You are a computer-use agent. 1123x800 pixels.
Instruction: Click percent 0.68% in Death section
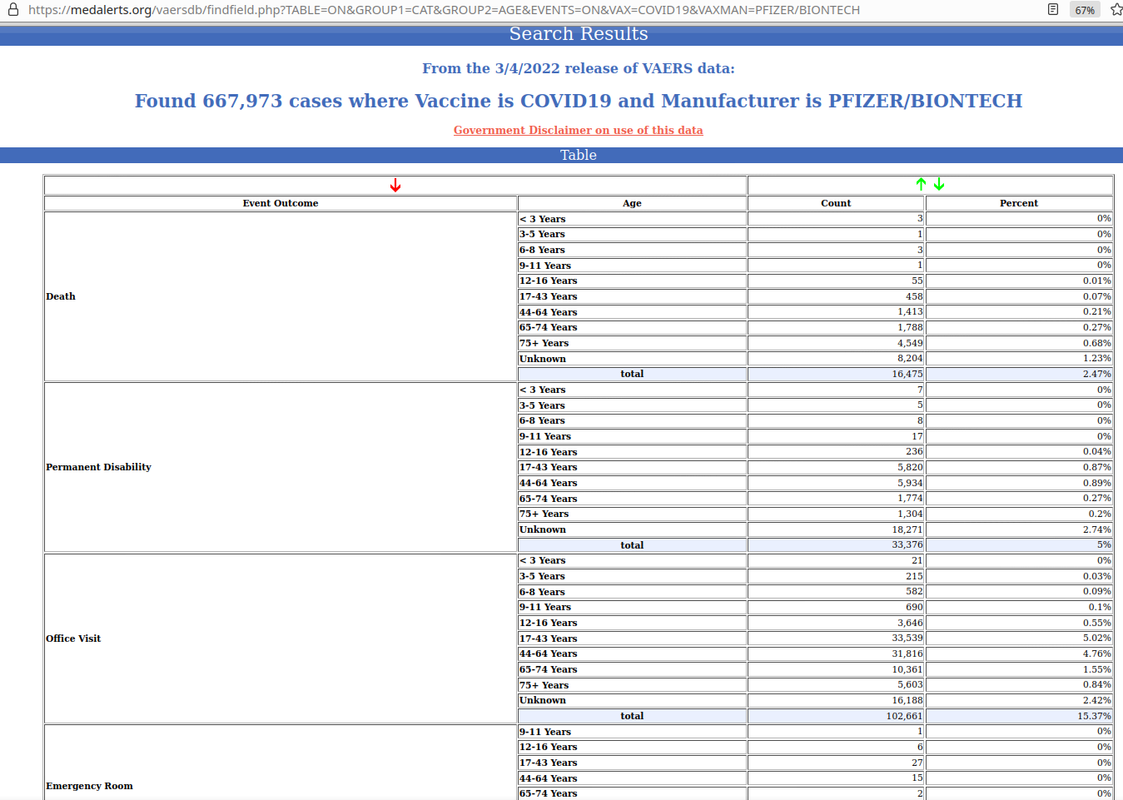(1018, 343)
